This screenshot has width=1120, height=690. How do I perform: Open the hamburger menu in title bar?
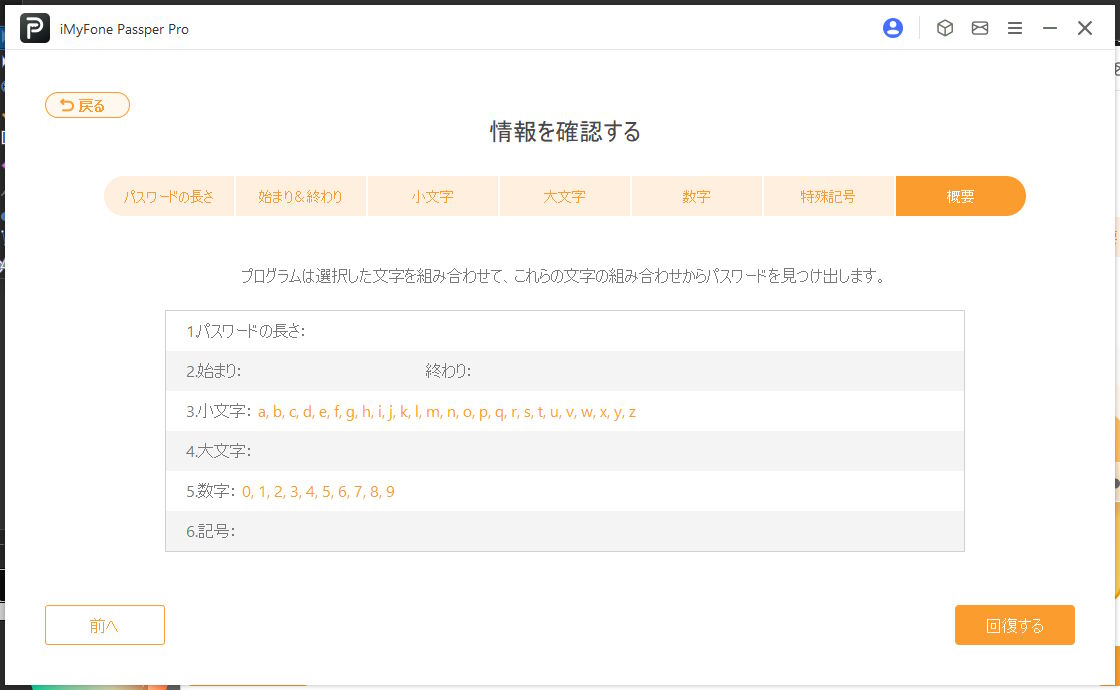[x=1015, y=29]
